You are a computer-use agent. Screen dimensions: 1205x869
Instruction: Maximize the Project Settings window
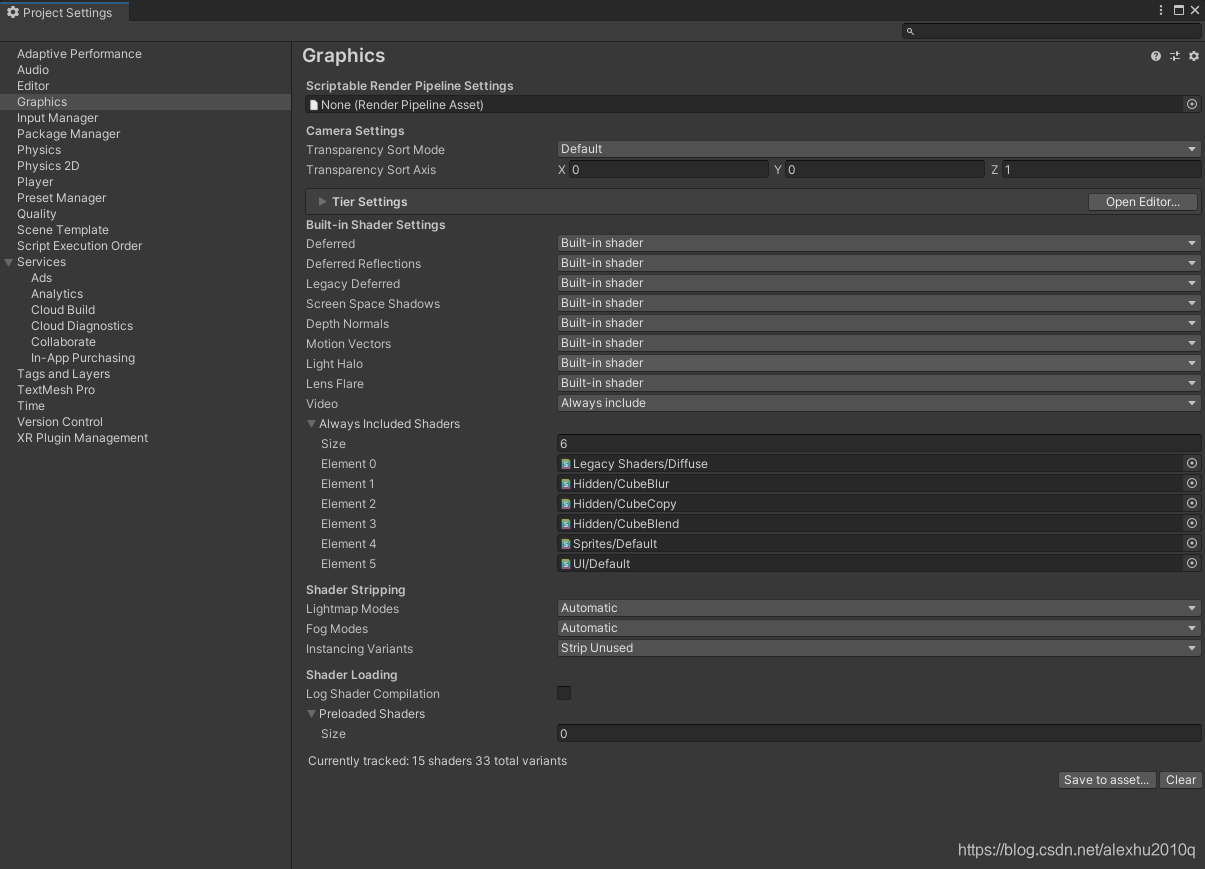click(1178, 10)
